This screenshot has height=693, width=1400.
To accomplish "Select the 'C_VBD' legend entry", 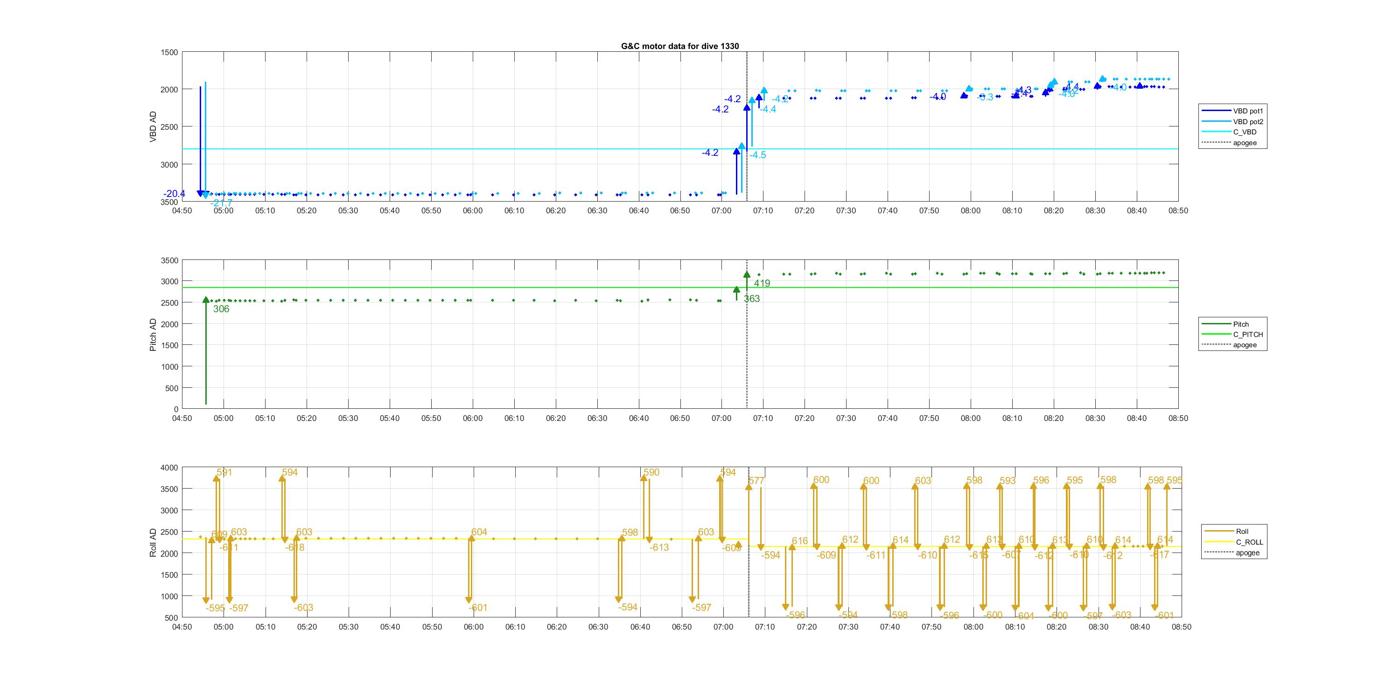I will coord(1244,132).
